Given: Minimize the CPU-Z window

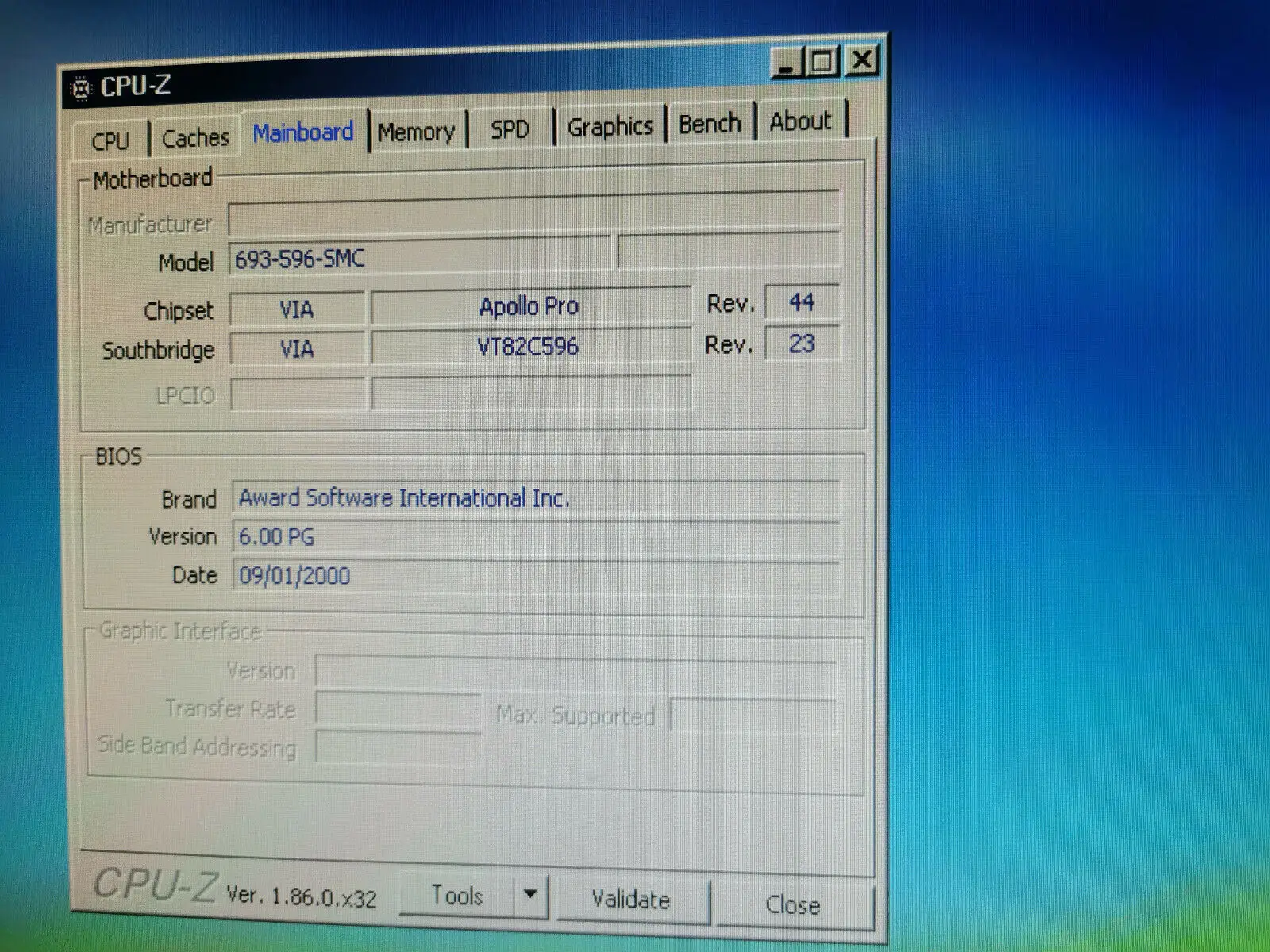Looking at the screenshot, I should pos(786,63).
